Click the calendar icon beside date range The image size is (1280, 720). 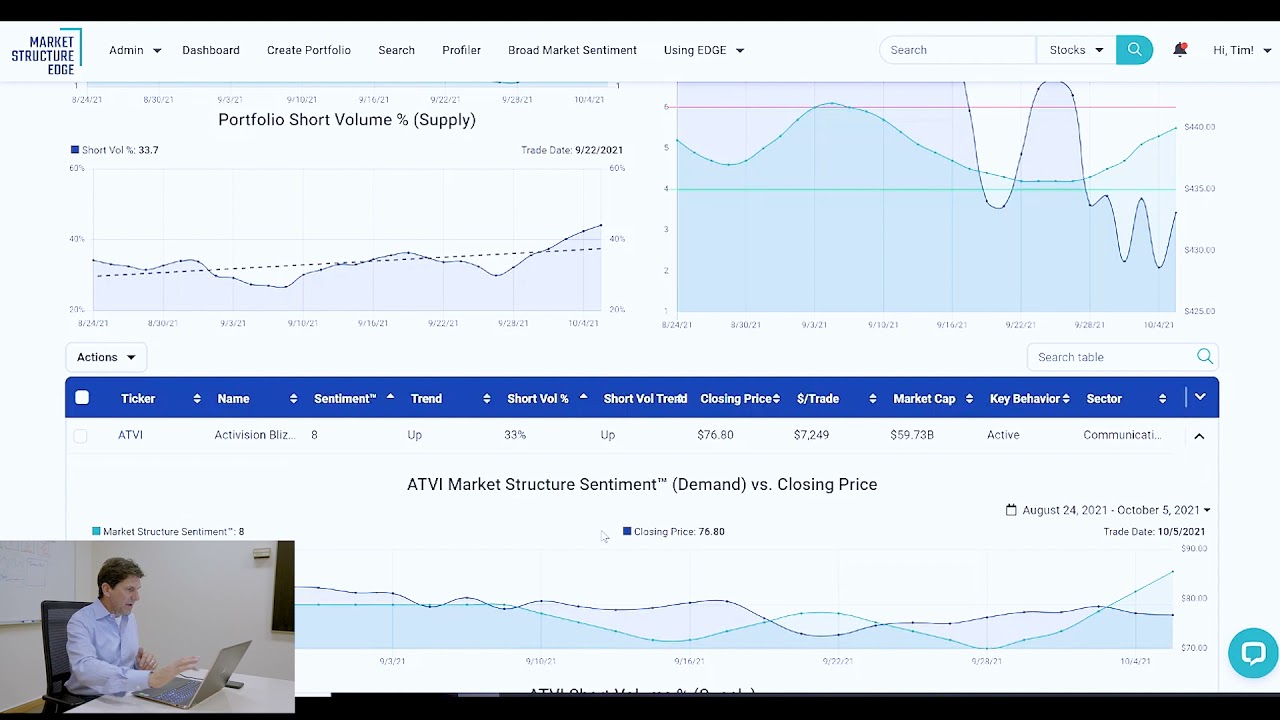(1011, 510)
